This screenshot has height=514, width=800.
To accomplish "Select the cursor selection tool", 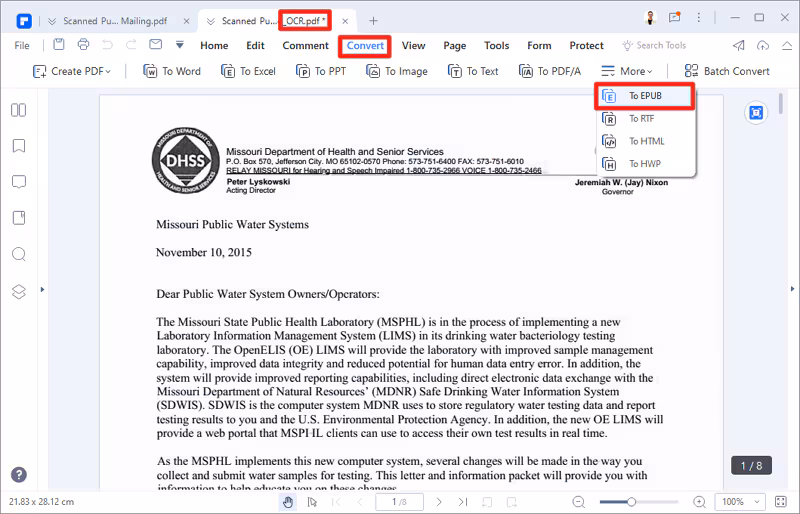I will (x=312, y=502).
